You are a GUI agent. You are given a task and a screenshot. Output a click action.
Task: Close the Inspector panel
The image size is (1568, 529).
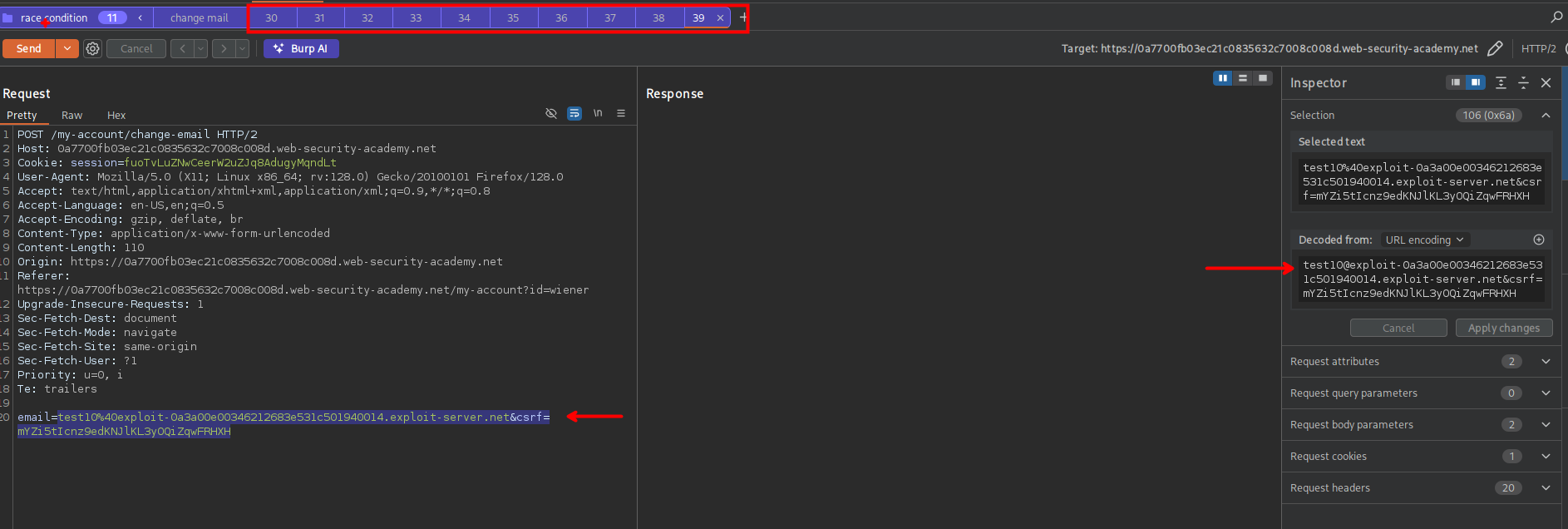(1546, 82)
